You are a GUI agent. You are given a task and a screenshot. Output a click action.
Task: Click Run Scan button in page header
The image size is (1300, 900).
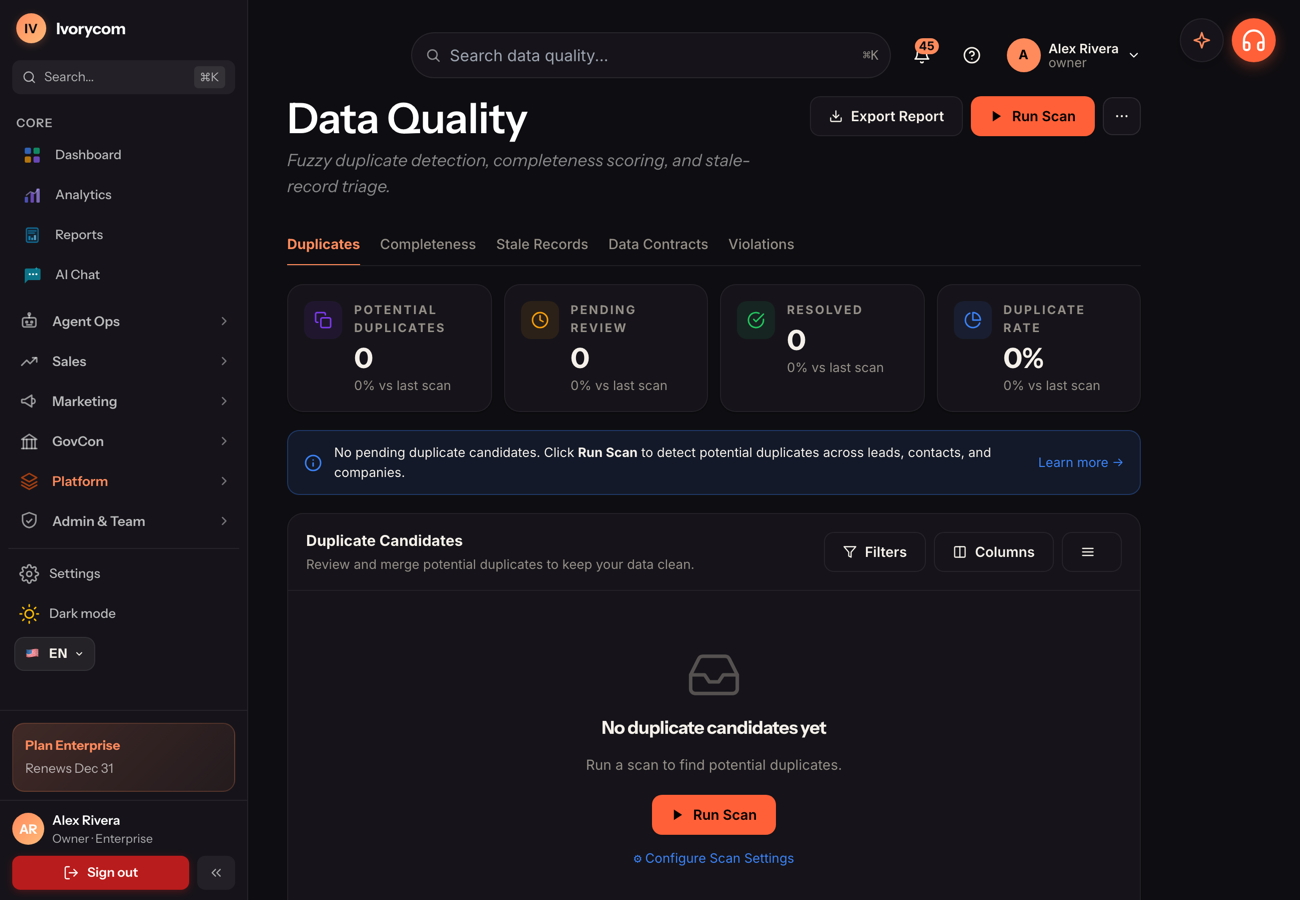coord(1033,116)
